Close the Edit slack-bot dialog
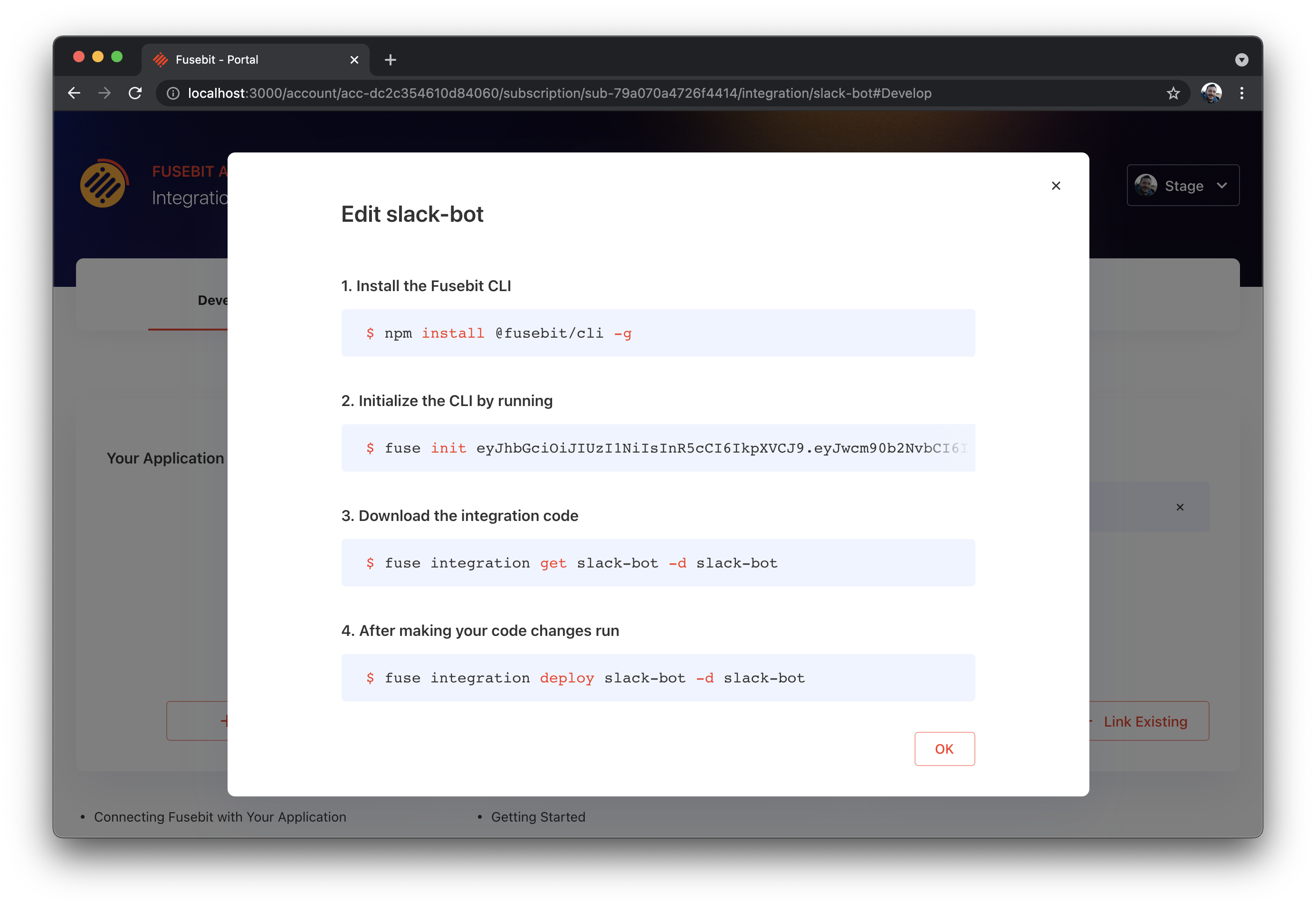 pyautogui.click(x=1055, y=186)
